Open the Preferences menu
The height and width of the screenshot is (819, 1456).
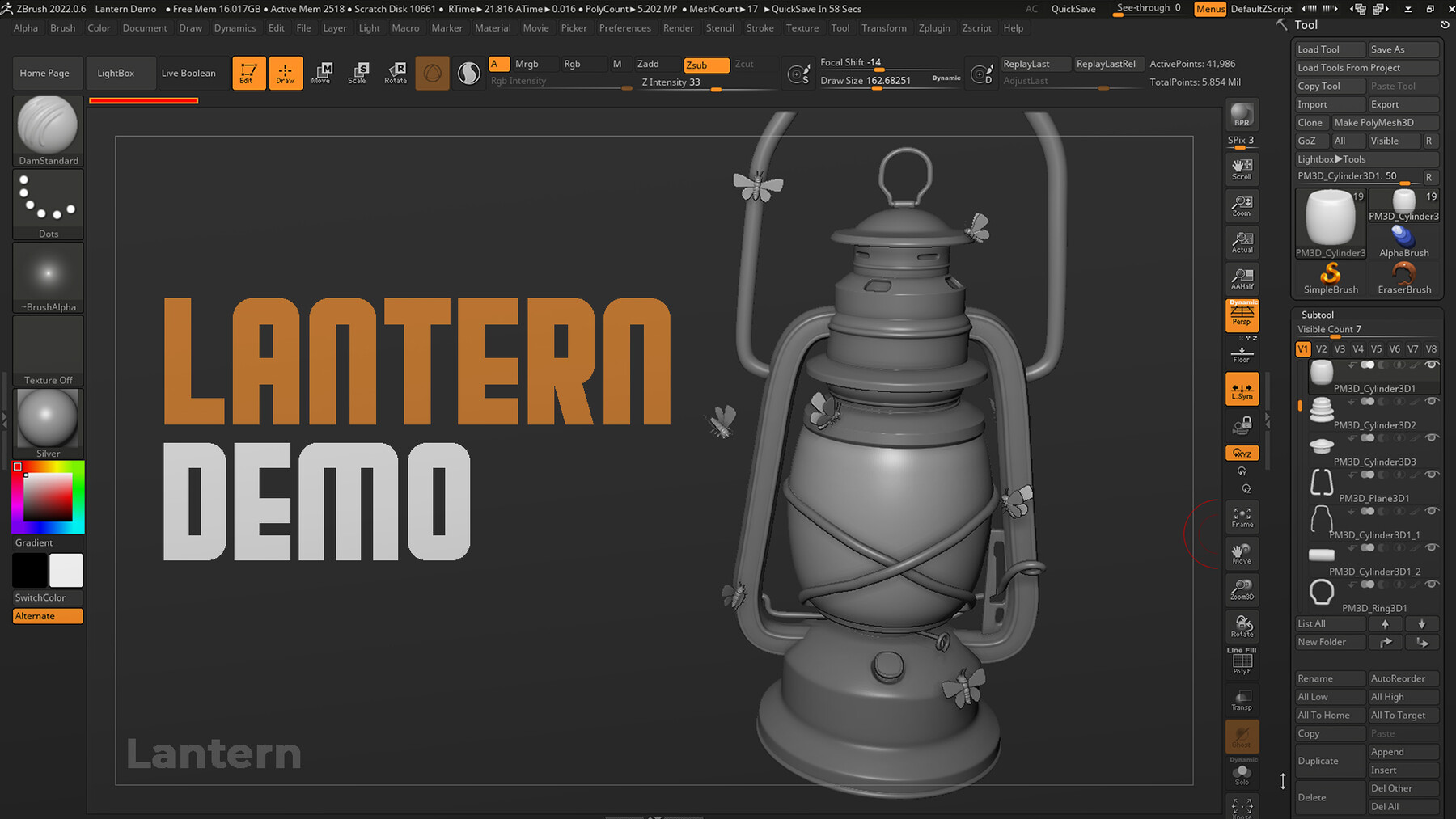pos(624,27)
